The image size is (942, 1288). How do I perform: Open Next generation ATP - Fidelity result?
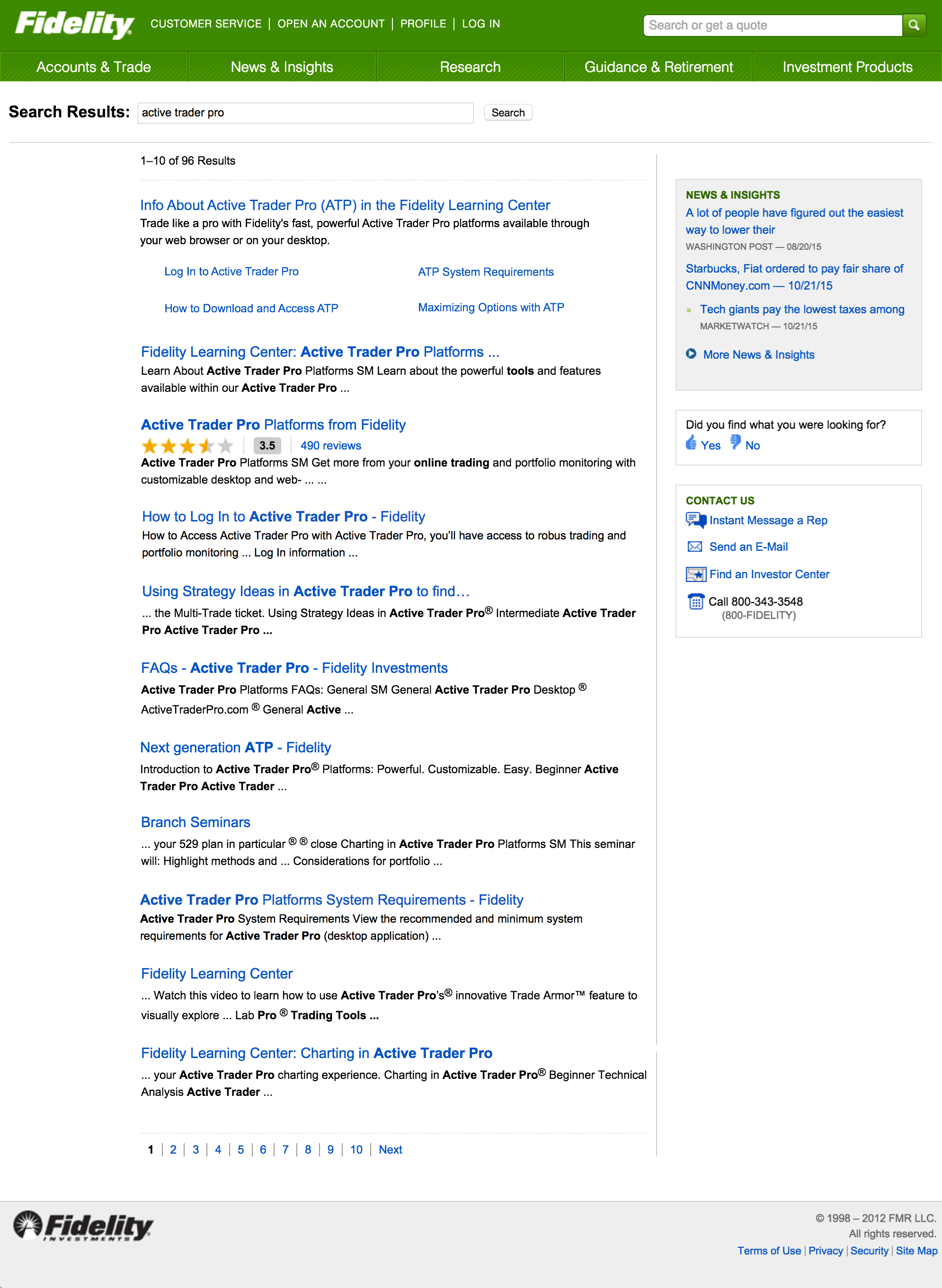(x=236, y=747)
